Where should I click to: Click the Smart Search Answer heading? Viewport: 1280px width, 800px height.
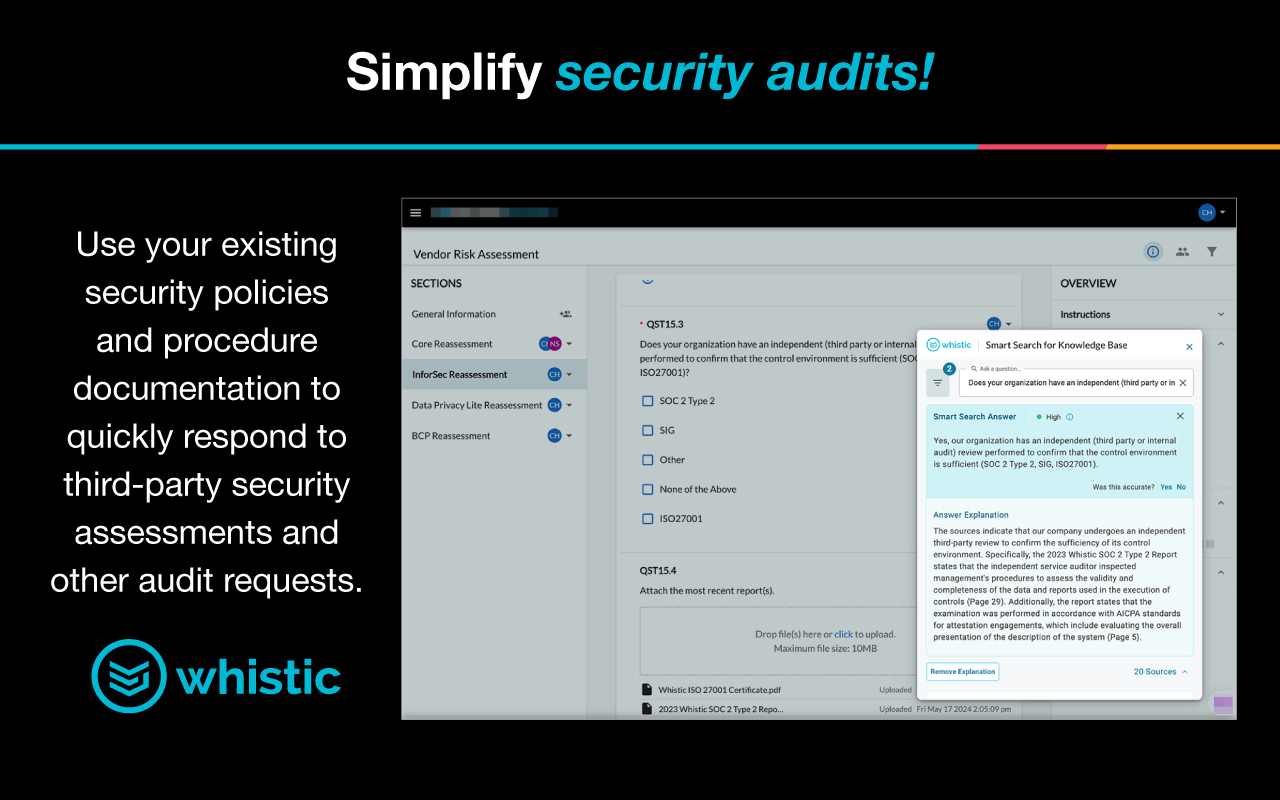[x=974, y=417]
